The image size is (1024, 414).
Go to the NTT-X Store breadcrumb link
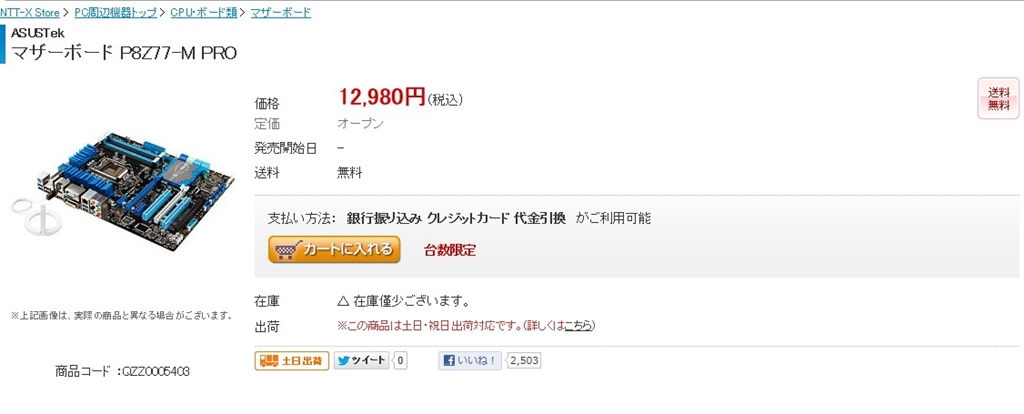point(29,12)
